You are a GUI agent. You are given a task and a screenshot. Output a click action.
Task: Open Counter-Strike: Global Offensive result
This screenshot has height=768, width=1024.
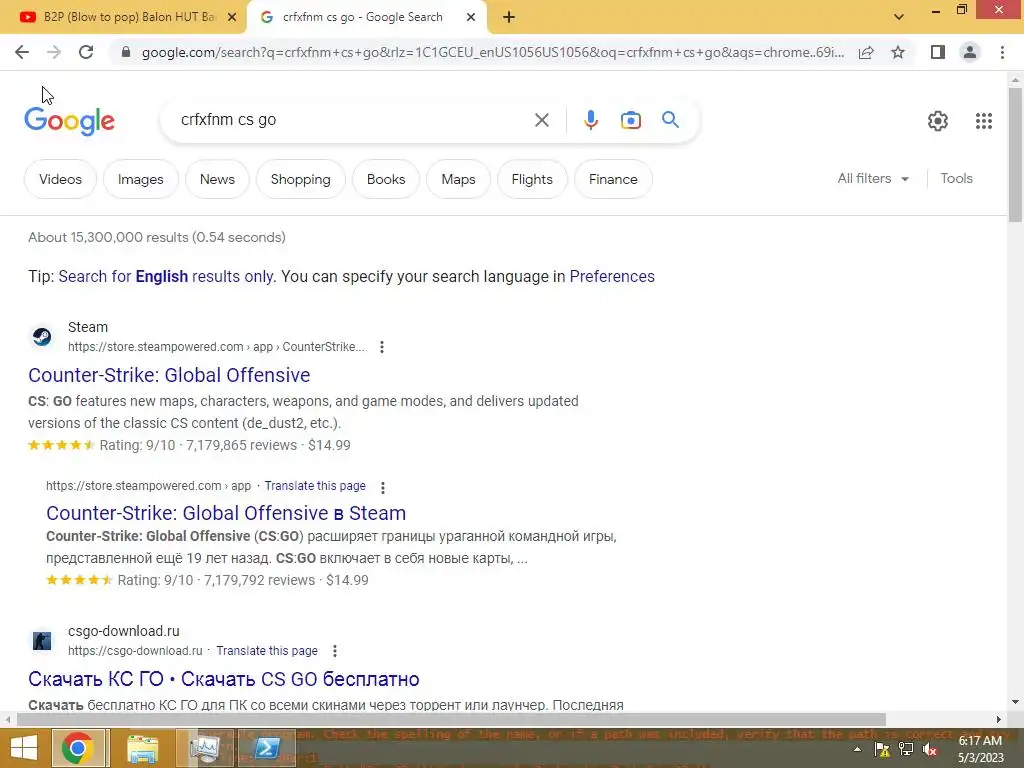pyautogui.click(x=169, y=375)
